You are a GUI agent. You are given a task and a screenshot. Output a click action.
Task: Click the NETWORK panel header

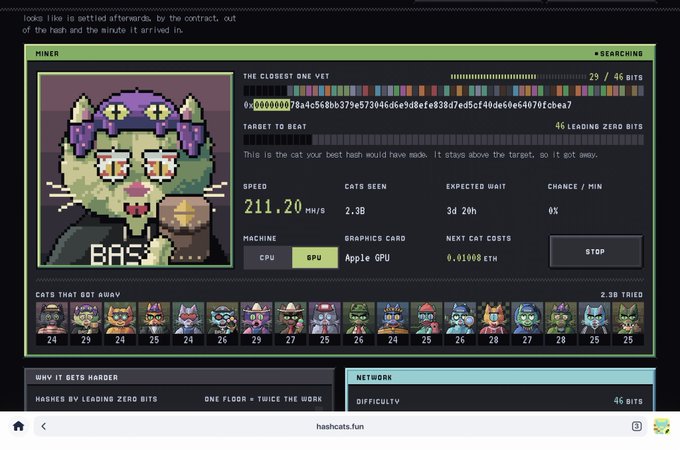[x=500, y=377]
